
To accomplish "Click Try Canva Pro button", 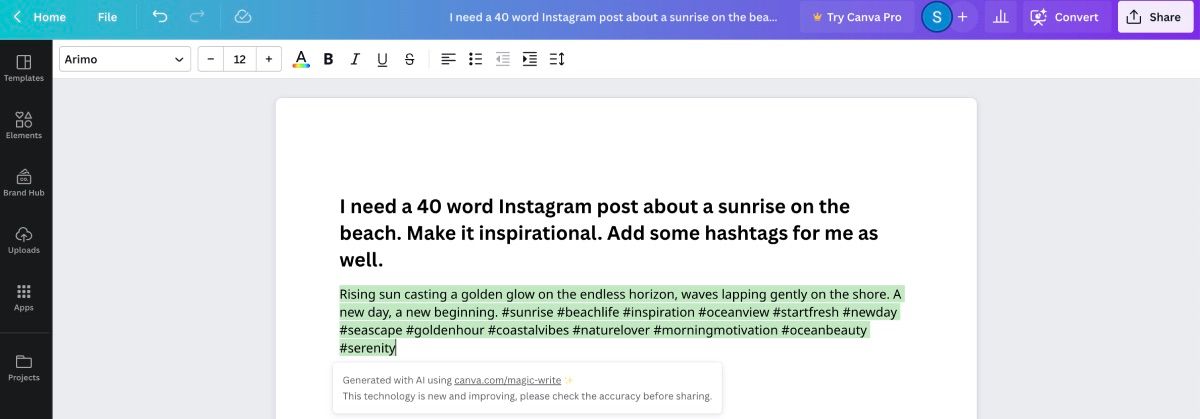I will (856, 17).
